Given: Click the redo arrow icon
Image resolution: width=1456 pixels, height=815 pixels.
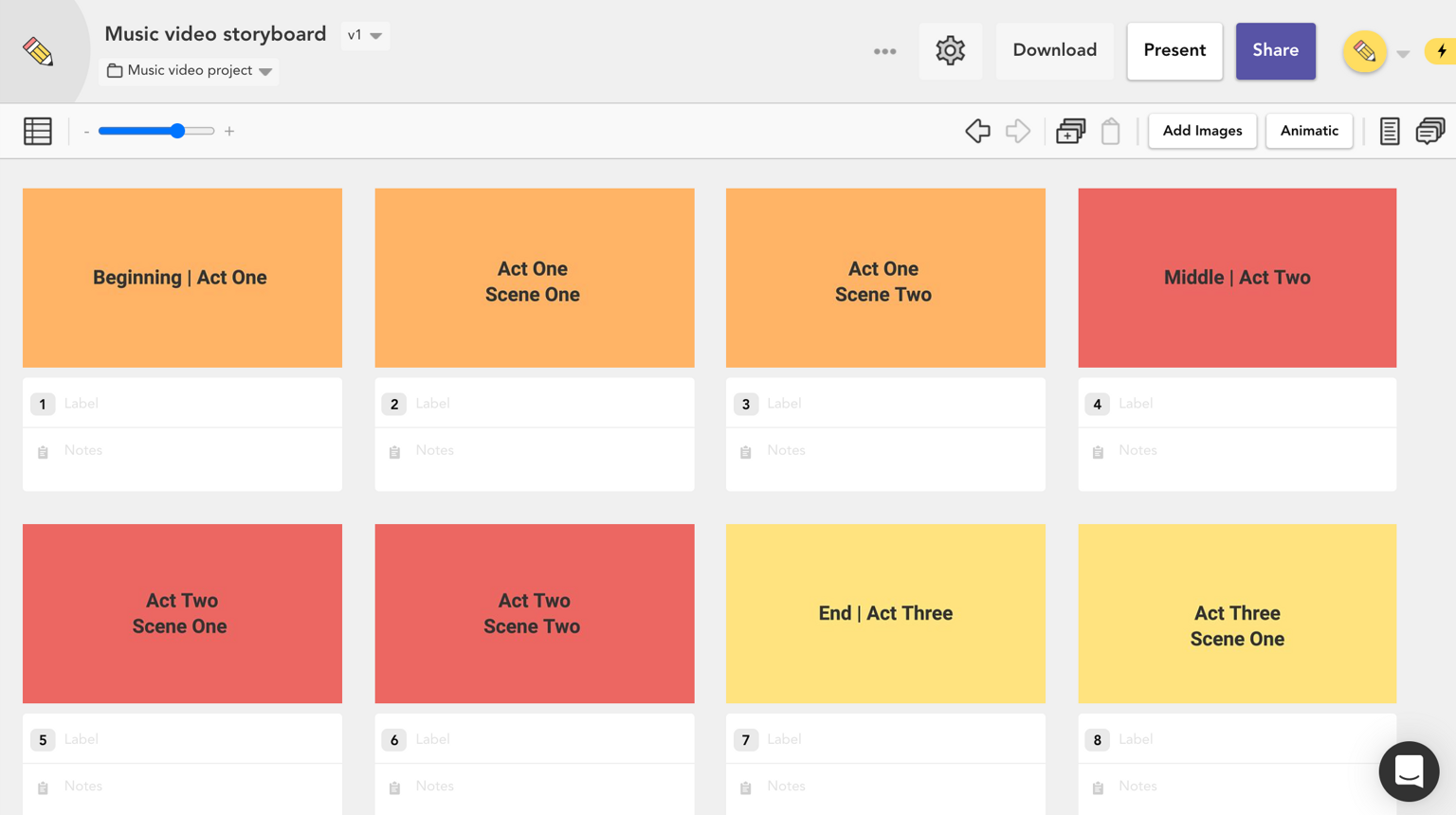Looking at the screenshot, I should click(x=1017, y=131).
